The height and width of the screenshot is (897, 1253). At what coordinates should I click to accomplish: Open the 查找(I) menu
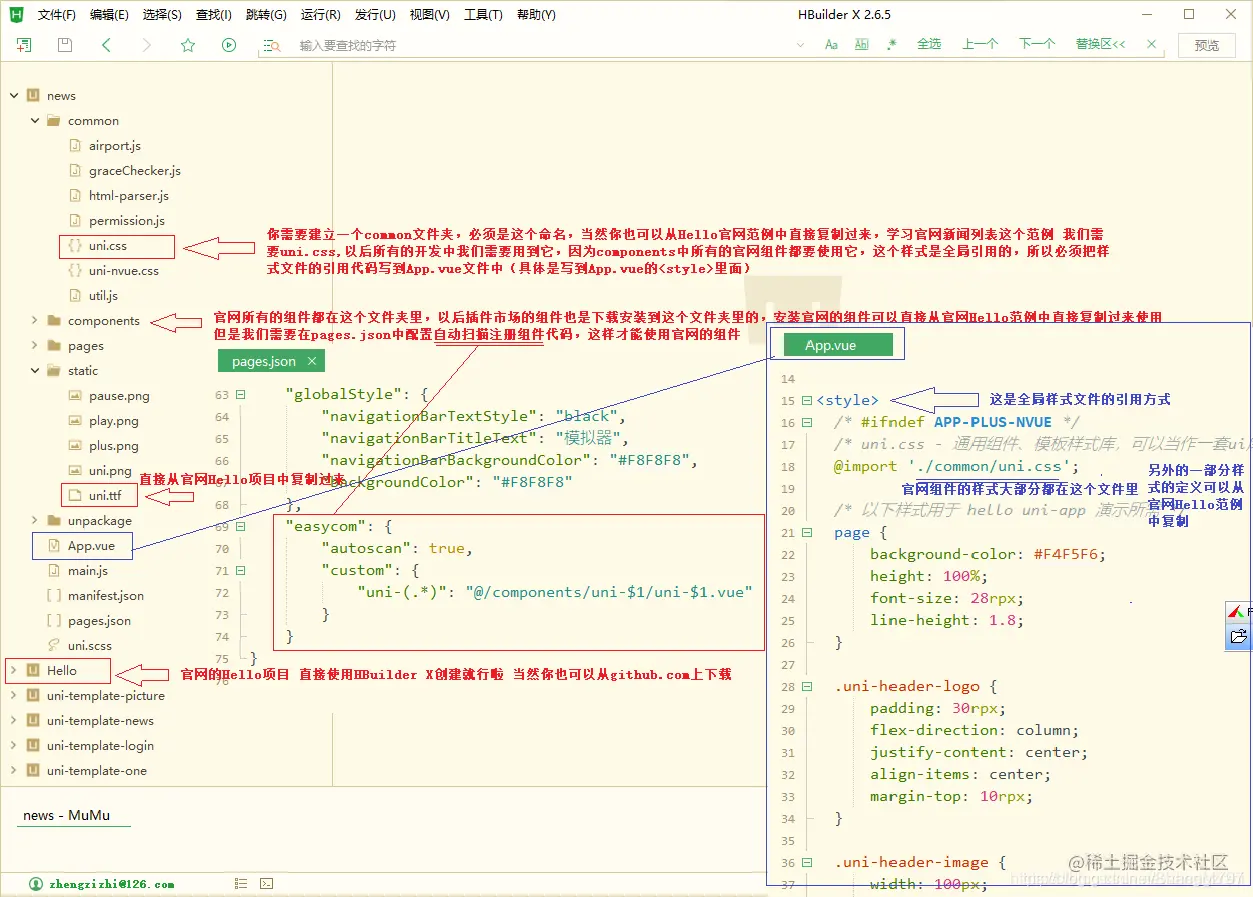point(214,15)
